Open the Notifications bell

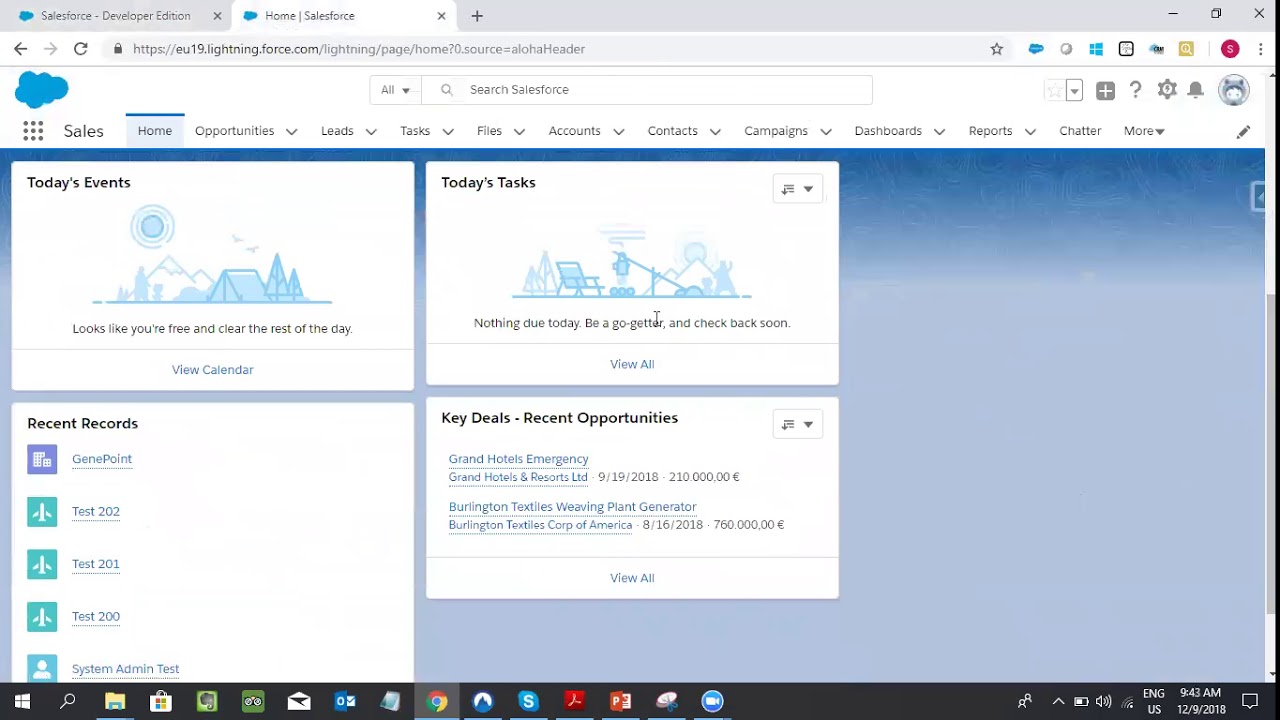pyautogui.click(x=1196, y=90)
